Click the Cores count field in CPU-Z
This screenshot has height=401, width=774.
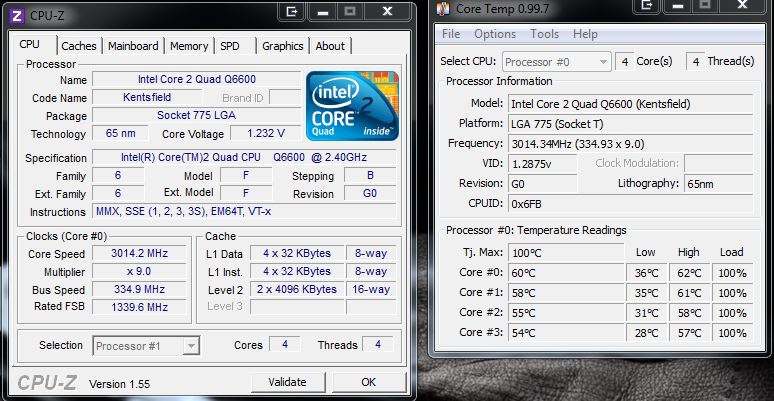(285, 344)
